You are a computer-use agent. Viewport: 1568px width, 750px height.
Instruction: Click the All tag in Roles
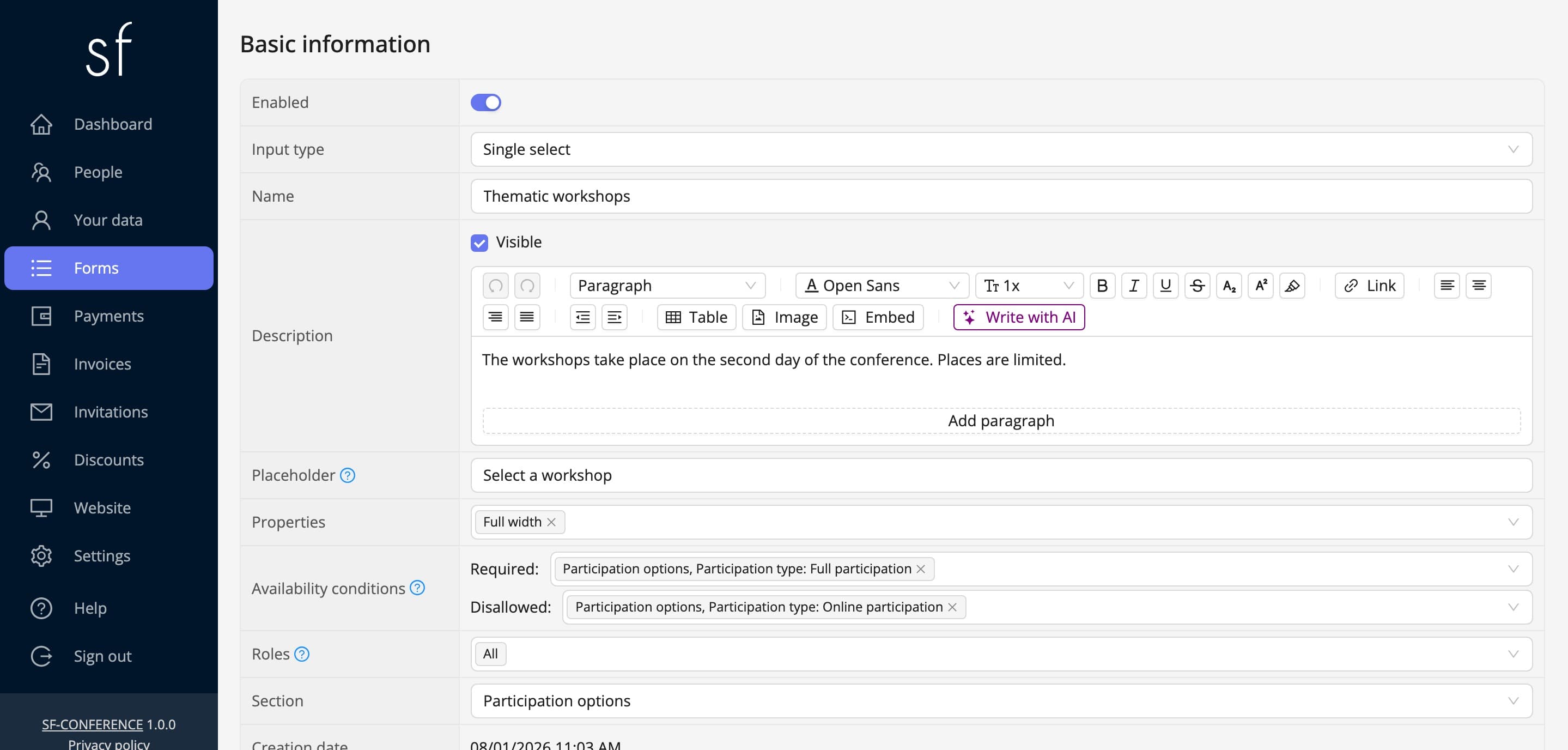click(x=490, y=655)
